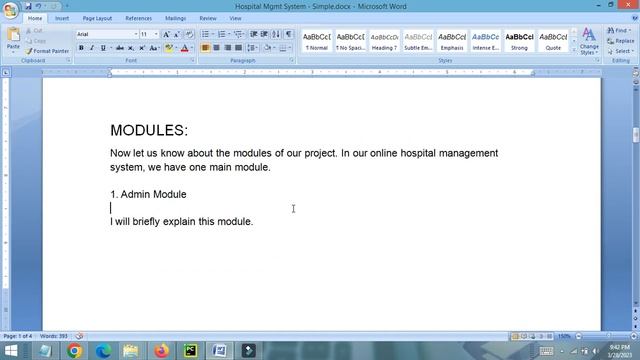
Task: Justify the paragraph text
Action: (238, 48)
